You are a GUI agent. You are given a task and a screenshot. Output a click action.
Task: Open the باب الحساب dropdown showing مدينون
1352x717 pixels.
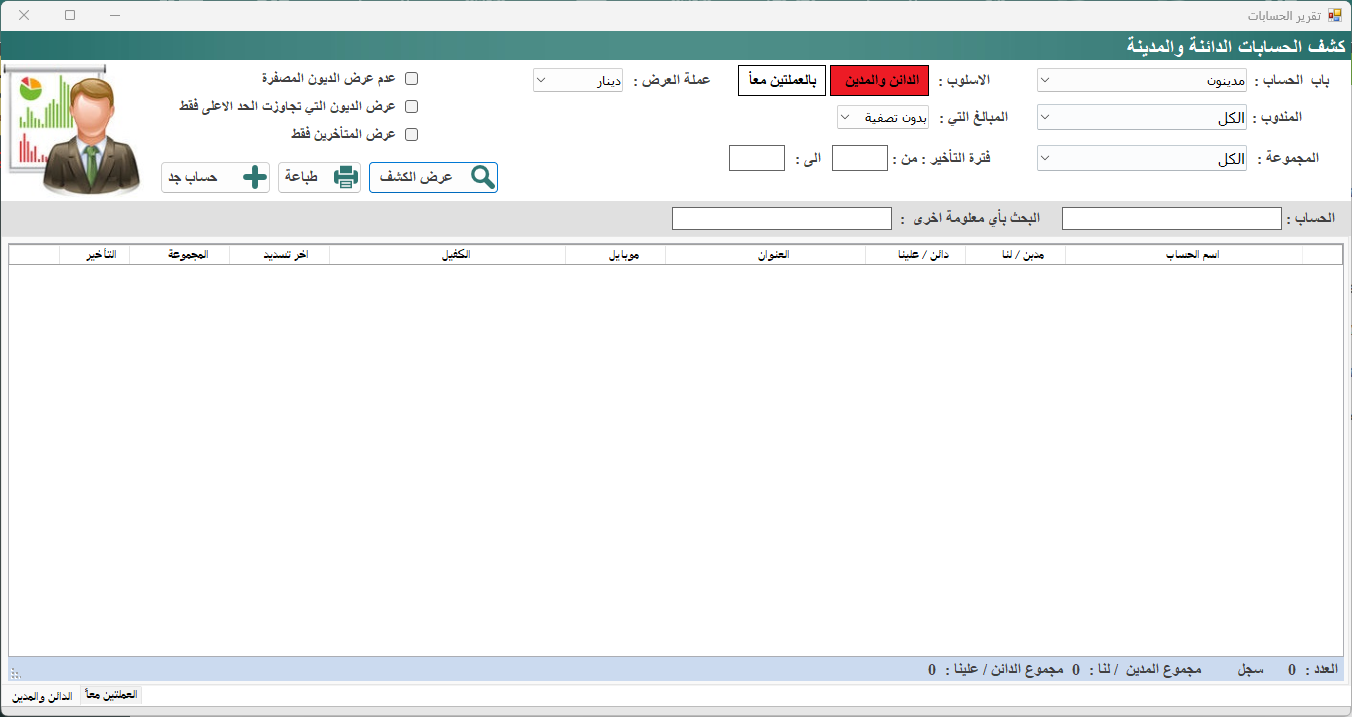click(x=1142, y=80)
